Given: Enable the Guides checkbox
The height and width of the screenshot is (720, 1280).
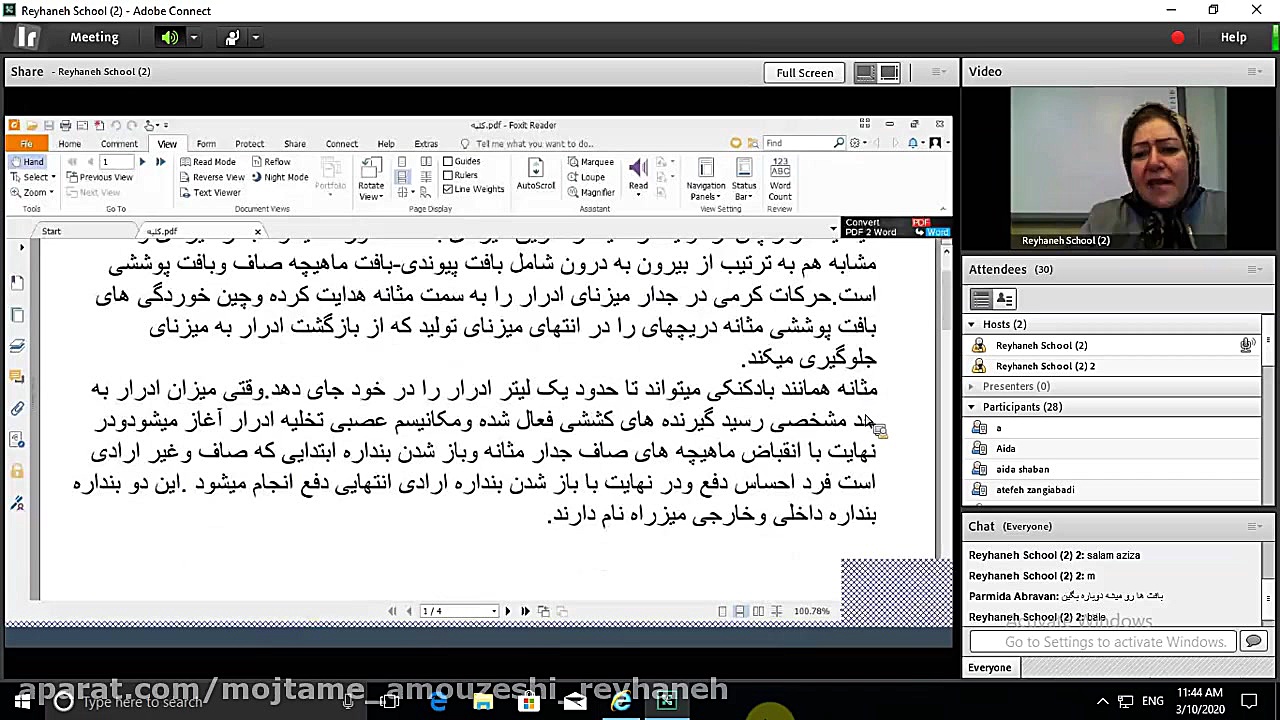Looking at the screenshot, I should pos(449,160).
